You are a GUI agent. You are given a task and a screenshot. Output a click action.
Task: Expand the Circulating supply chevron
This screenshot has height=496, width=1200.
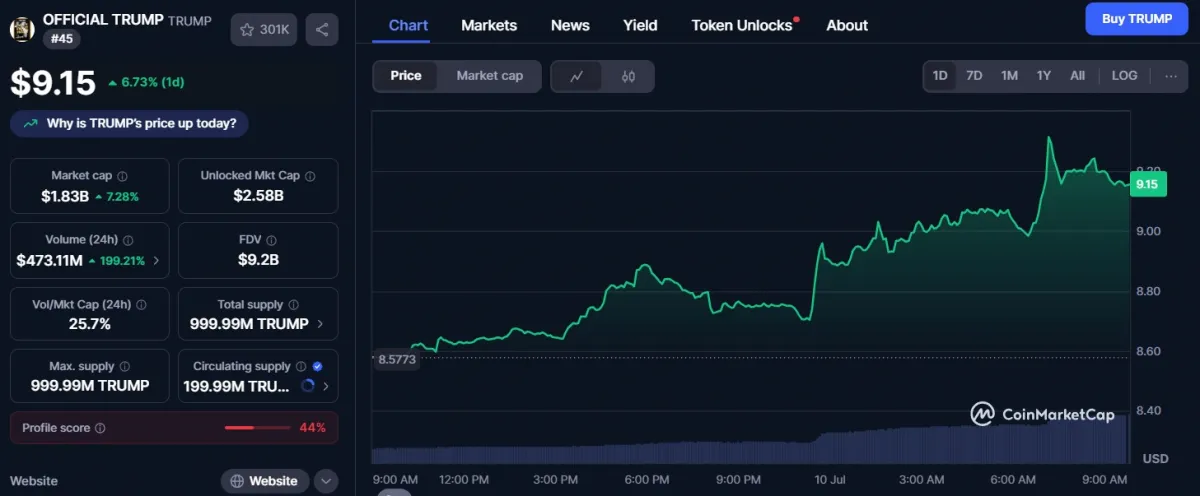pos(326,386)
